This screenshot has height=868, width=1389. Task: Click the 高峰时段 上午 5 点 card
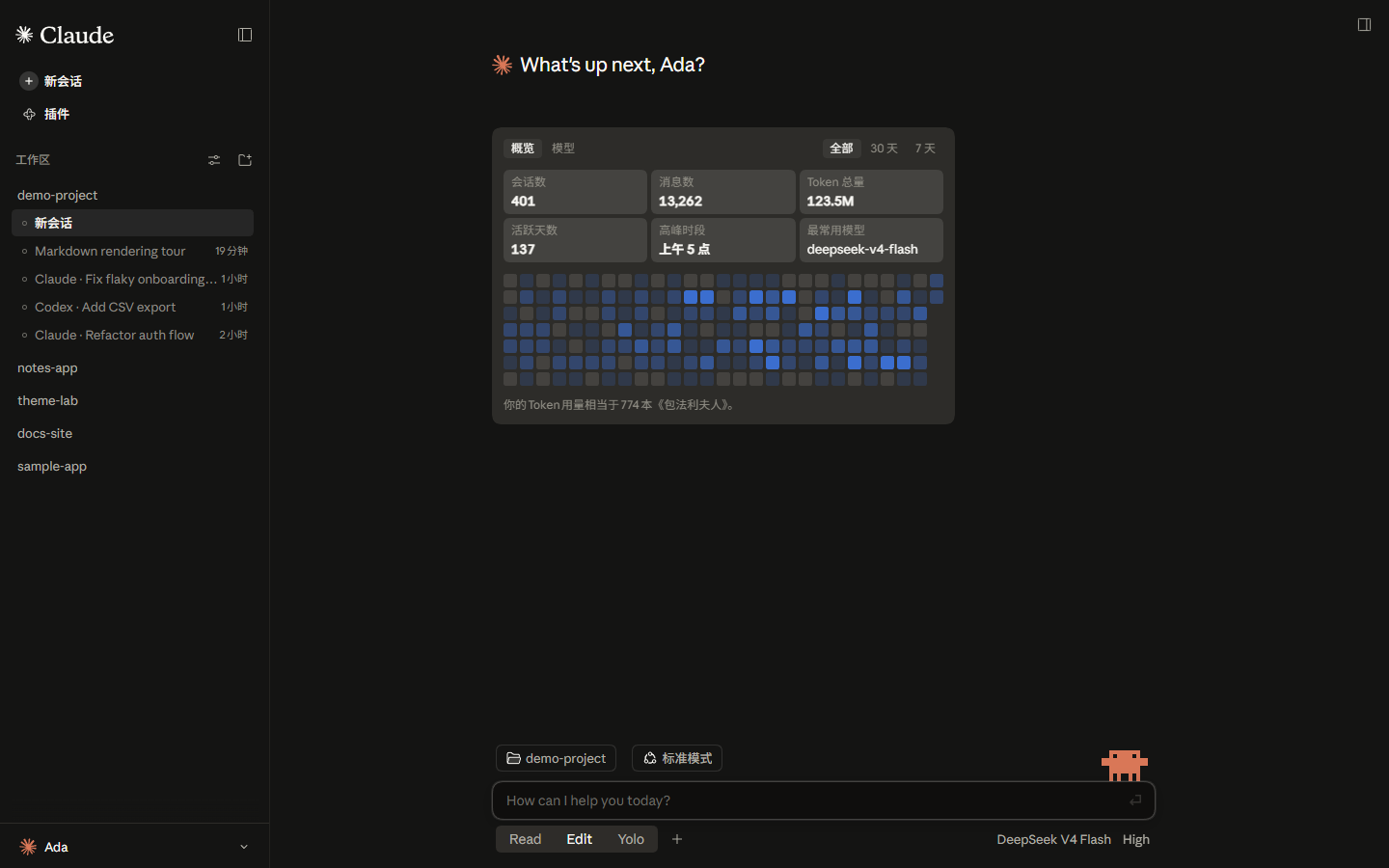pos(723,240)
